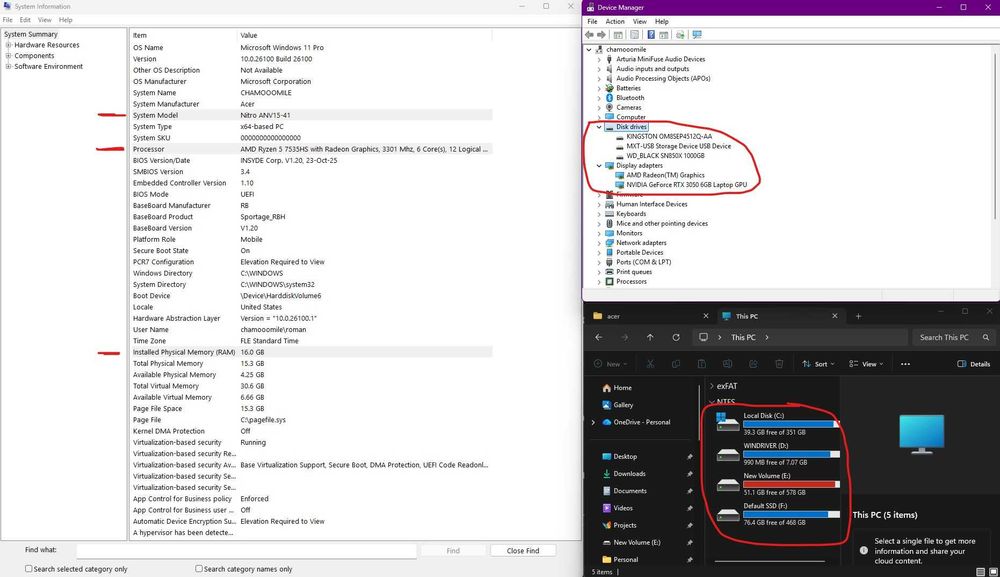The image size is (1000, 577).
Task: Open Edit menu in System Information
Action: [25, 20]
